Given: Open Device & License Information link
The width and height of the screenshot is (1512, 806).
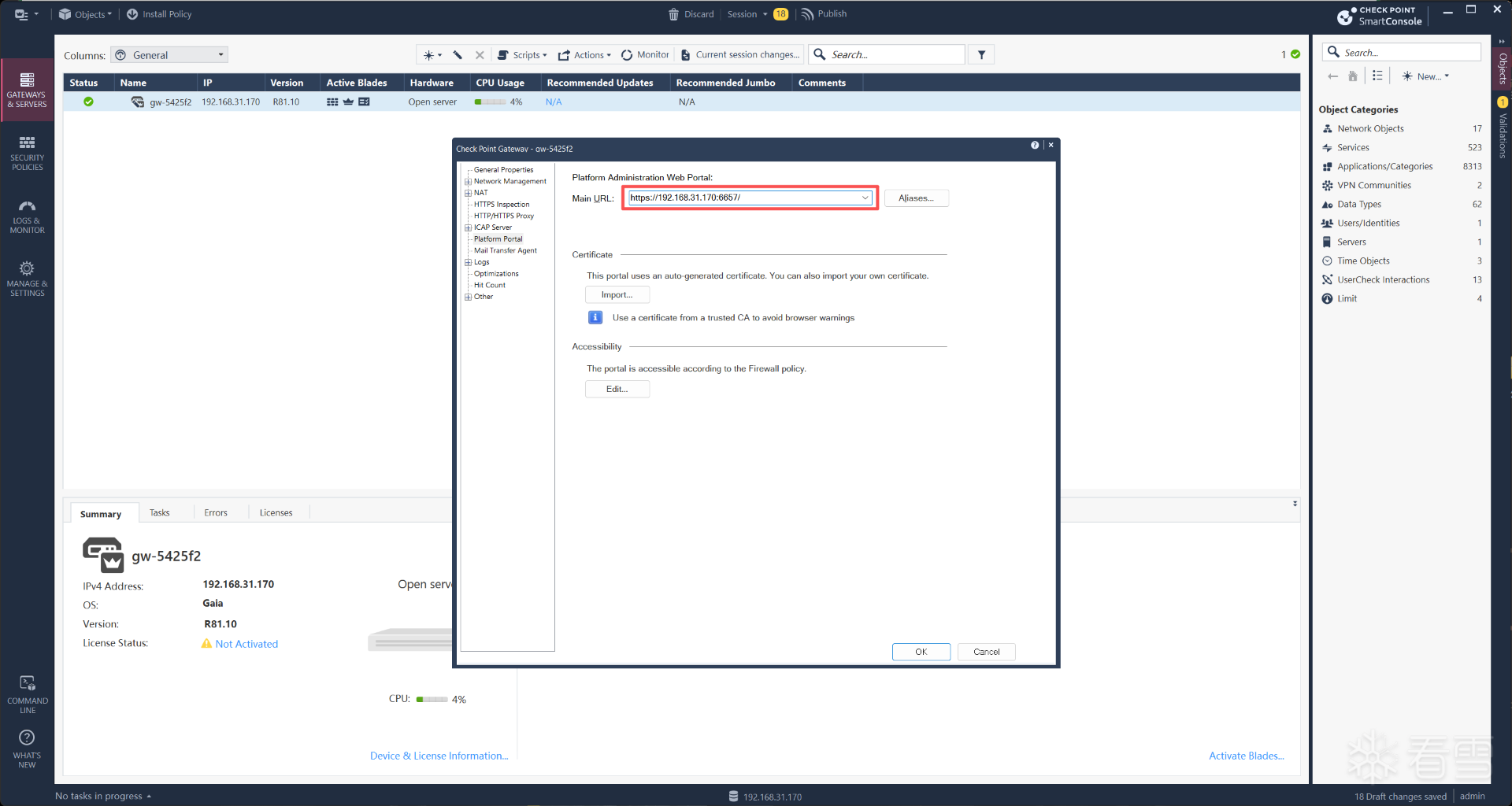Looking at the screenshot, I should point(439,756).
